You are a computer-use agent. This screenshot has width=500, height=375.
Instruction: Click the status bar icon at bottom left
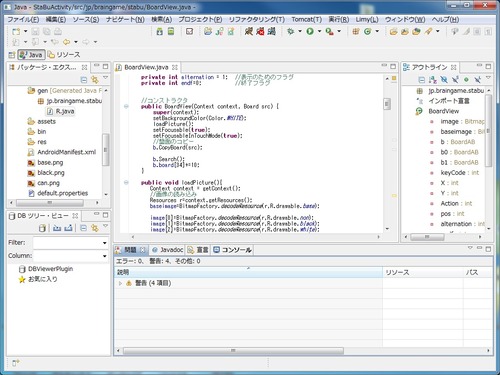16,363
